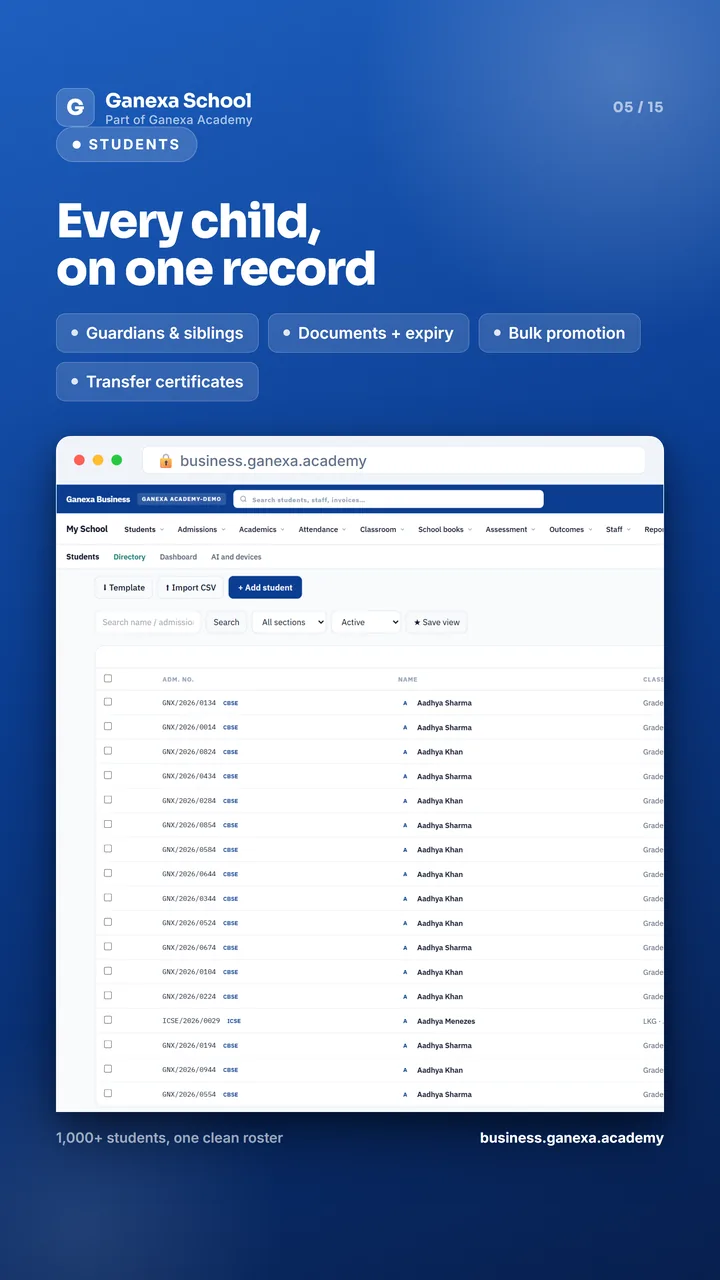Screen dimensions: 720x1280
Task: Tick the checkbox beside GNX/2026/0584
Action: tap(108, 849)
